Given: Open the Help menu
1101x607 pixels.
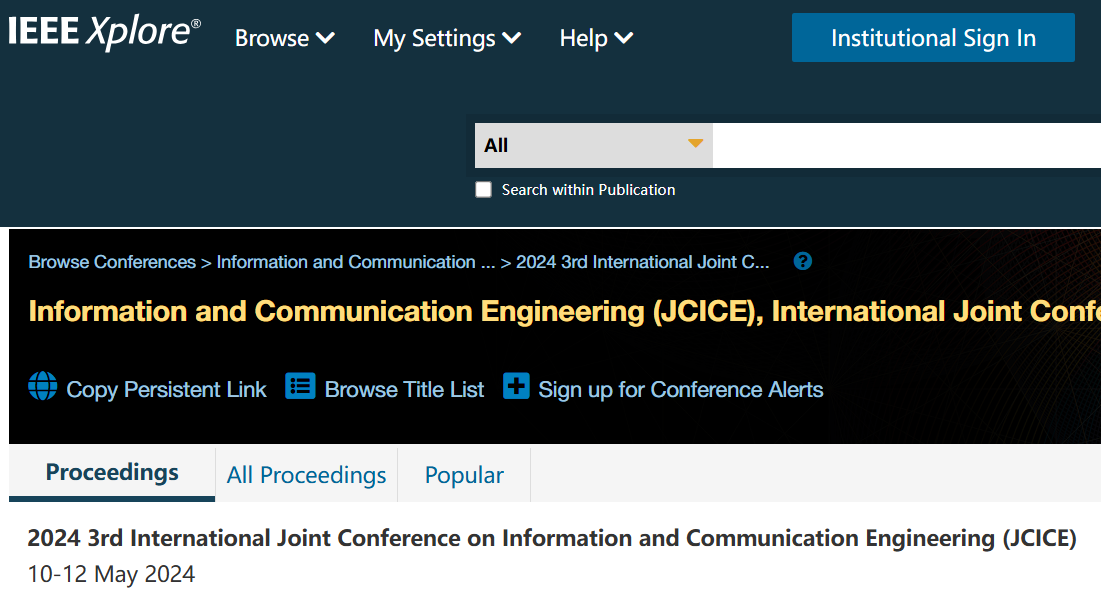Looking at the screenshot, I should [596, 38].
